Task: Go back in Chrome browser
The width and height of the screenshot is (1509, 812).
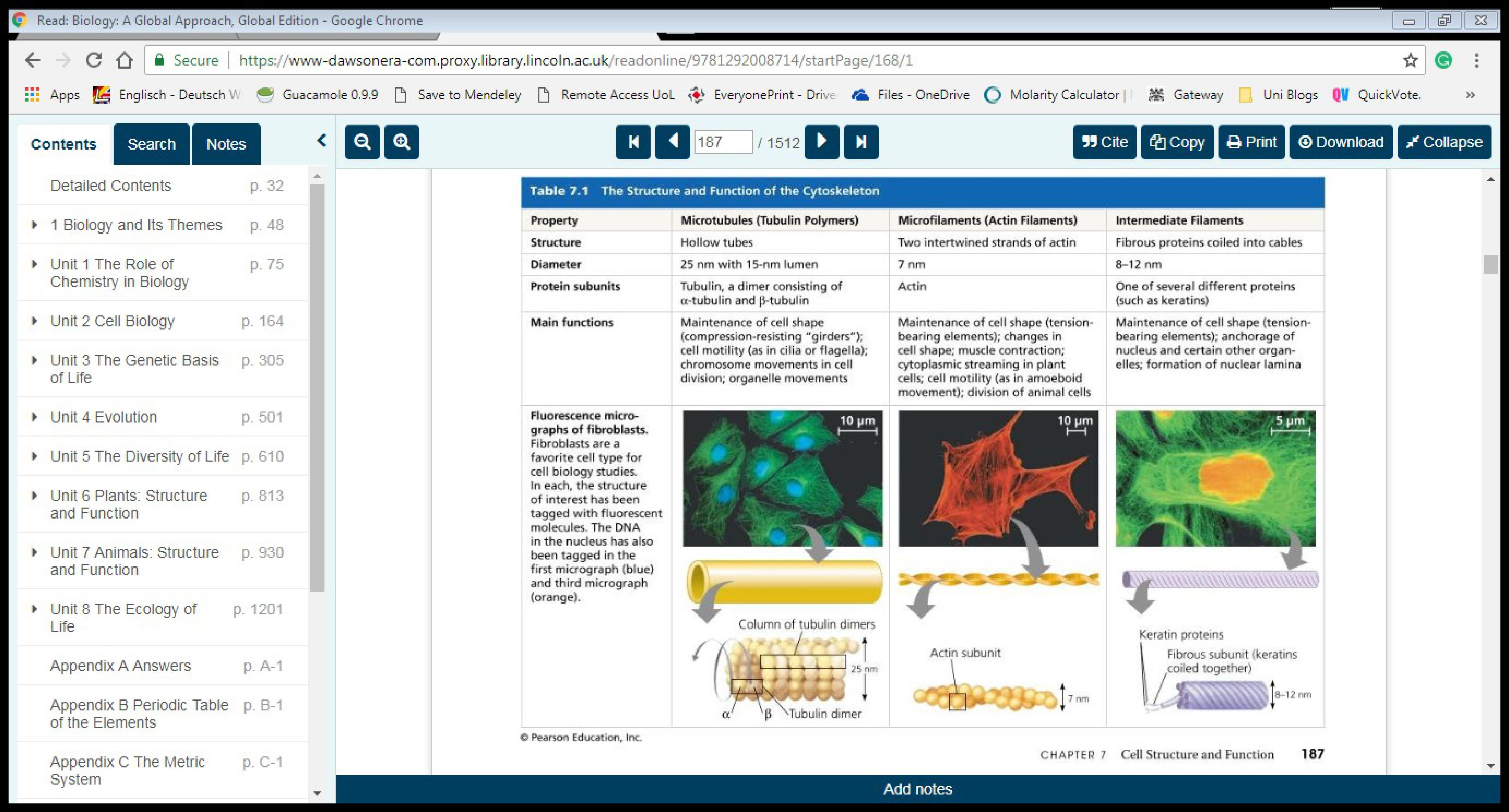Action: click(x=33, y=60)
